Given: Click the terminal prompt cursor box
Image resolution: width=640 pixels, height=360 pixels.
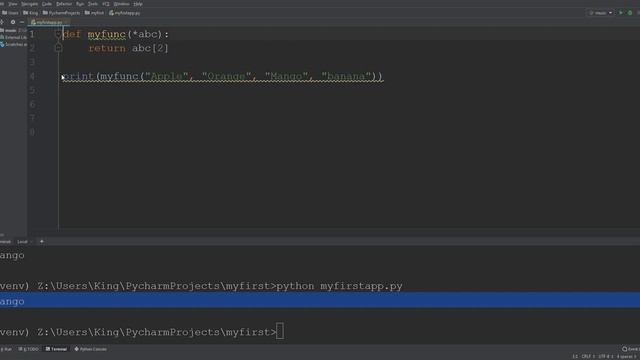Looking at the screenshot, I should [280, 331].
